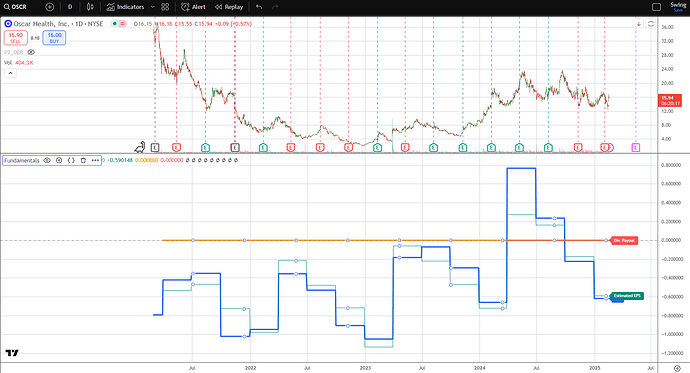Collapse the indicator legend with the chevron

tap(11, 73)
